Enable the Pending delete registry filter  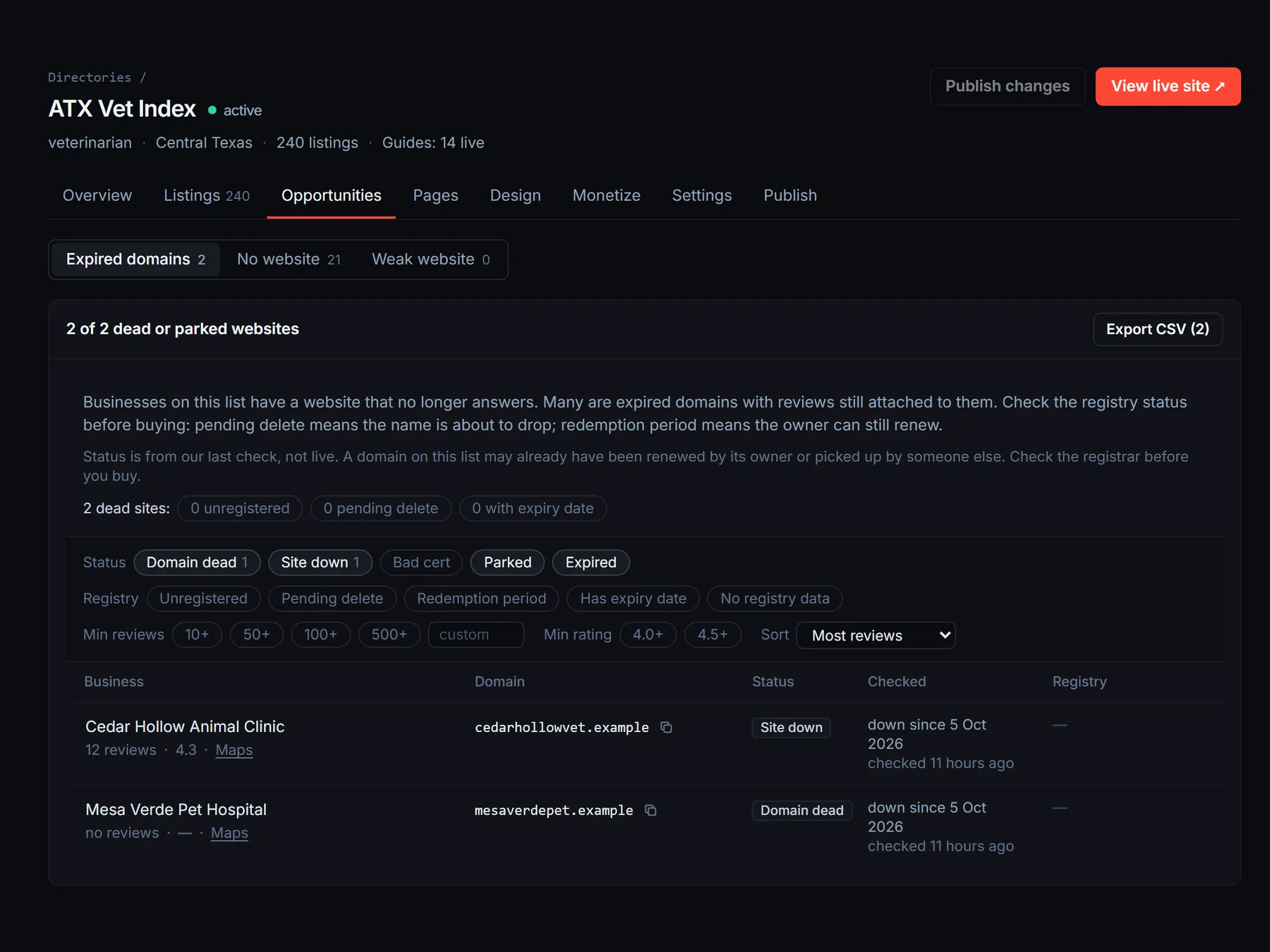[x=332, y=598]
